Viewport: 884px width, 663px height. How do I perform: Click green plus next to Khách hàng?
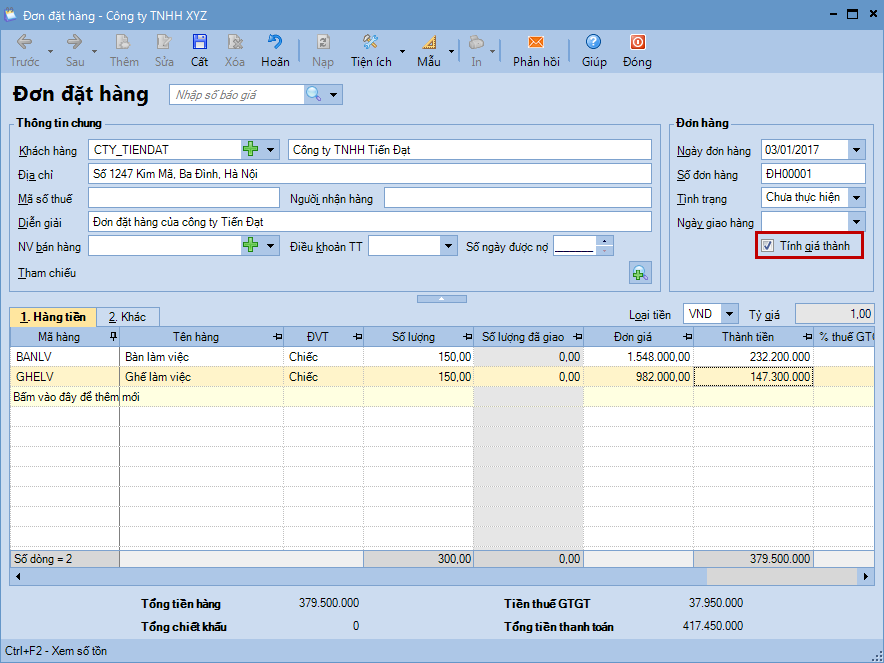click(251, 150)
